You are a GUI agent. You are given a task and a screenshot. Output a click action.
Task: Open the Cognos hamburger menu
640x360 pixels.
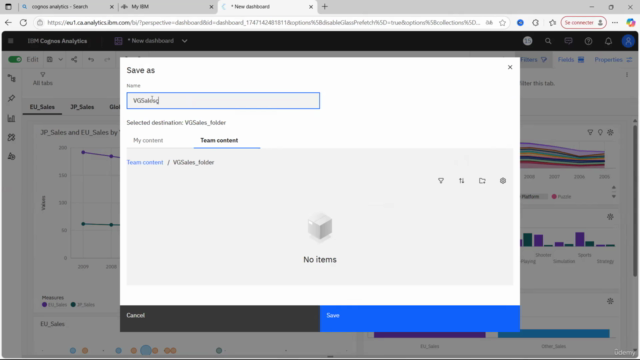(11, 41)
